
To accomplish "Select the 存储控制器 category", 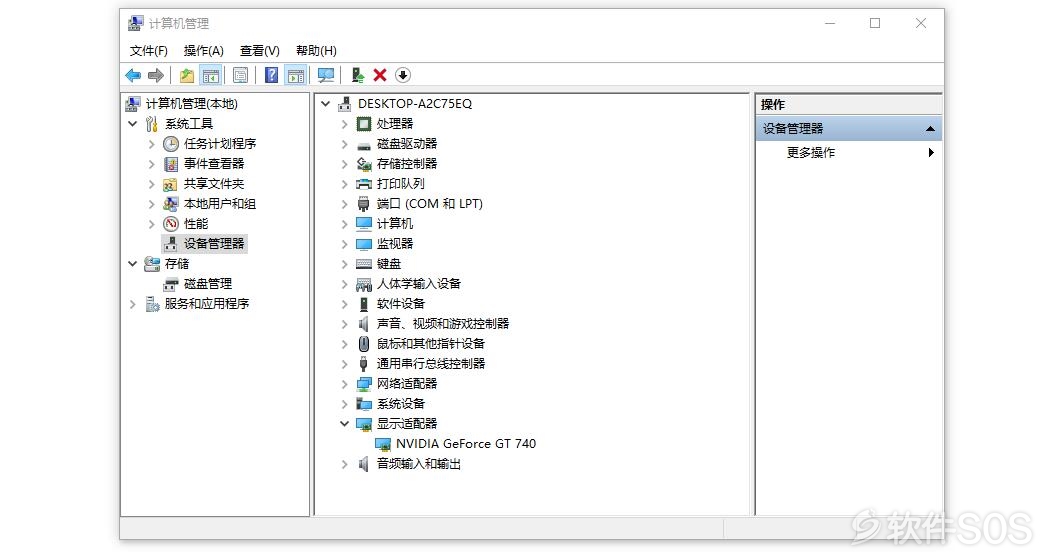I will point(406,164).
